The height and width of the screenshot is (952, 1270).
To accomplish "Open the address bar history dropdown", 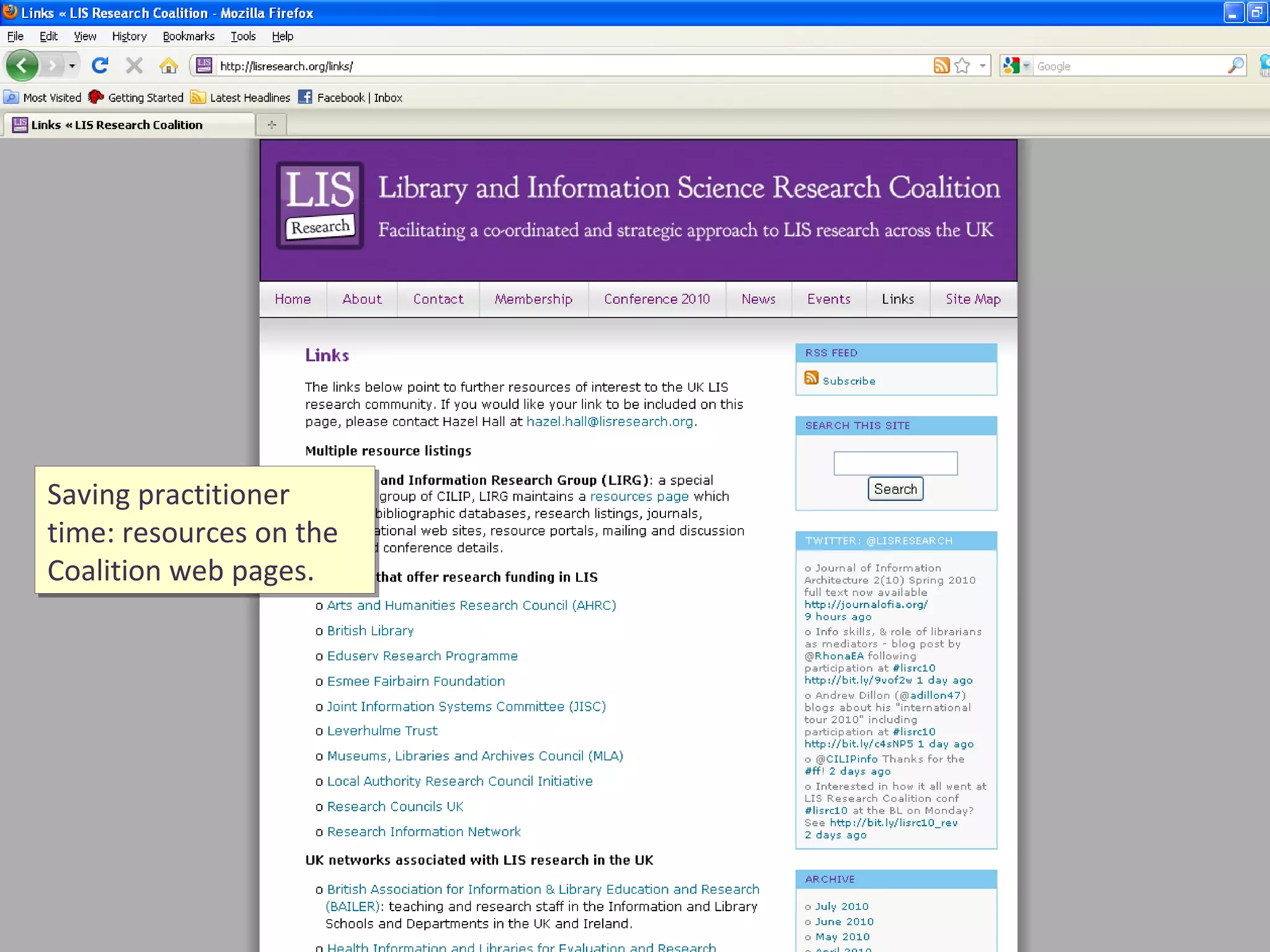I will point(982,66).
